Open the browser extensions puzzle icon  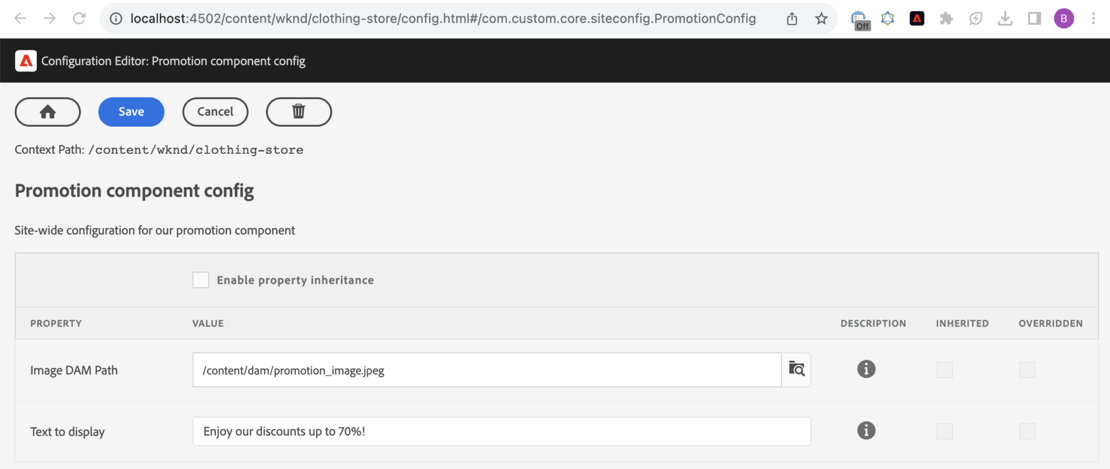click(x=946, y=19)
